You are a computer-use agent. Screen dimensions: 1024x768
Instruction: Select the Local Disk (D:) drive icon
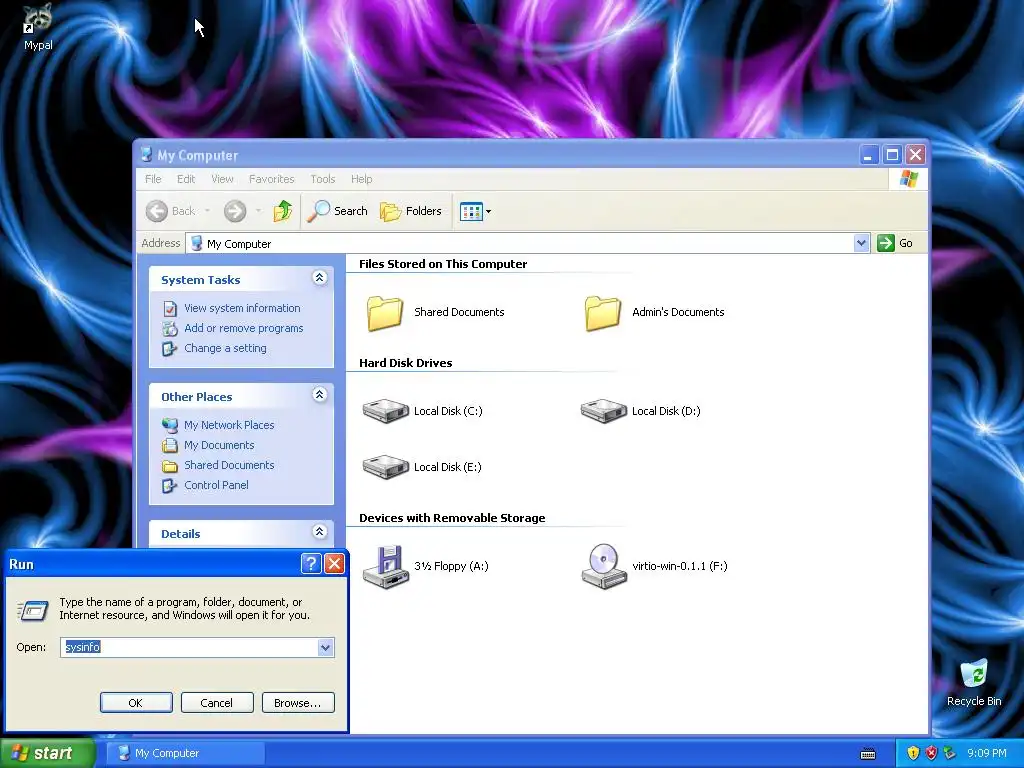[x=603, y=411]
